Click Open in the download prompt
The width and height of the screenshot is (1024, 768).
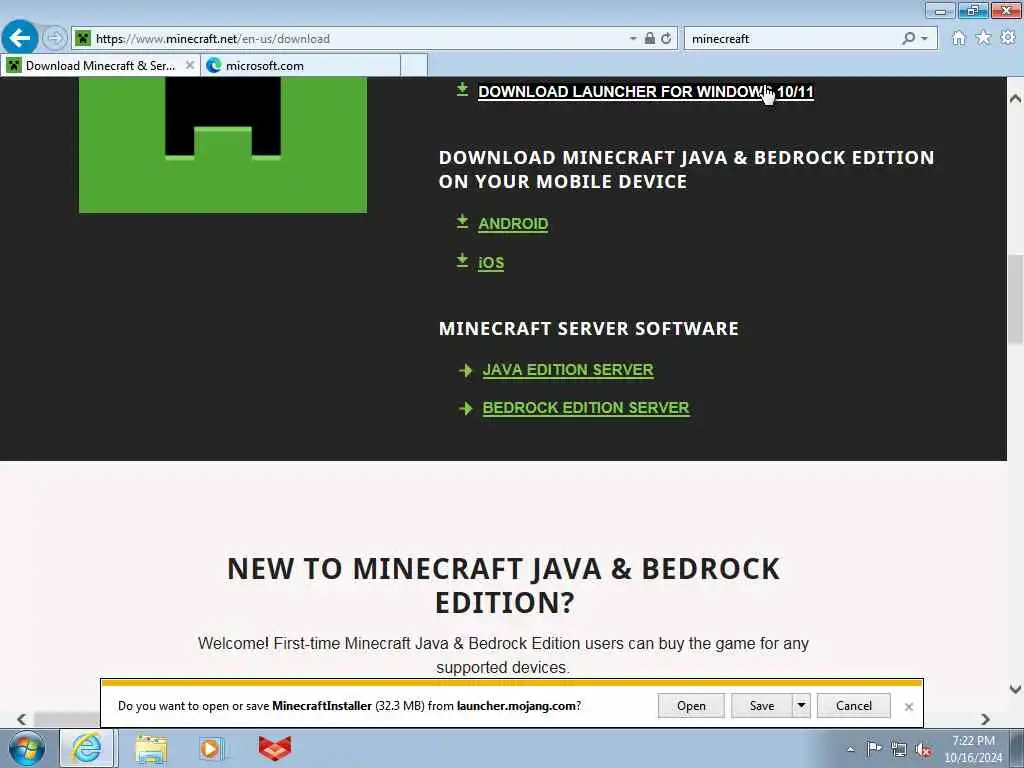[x=691, y=706]
